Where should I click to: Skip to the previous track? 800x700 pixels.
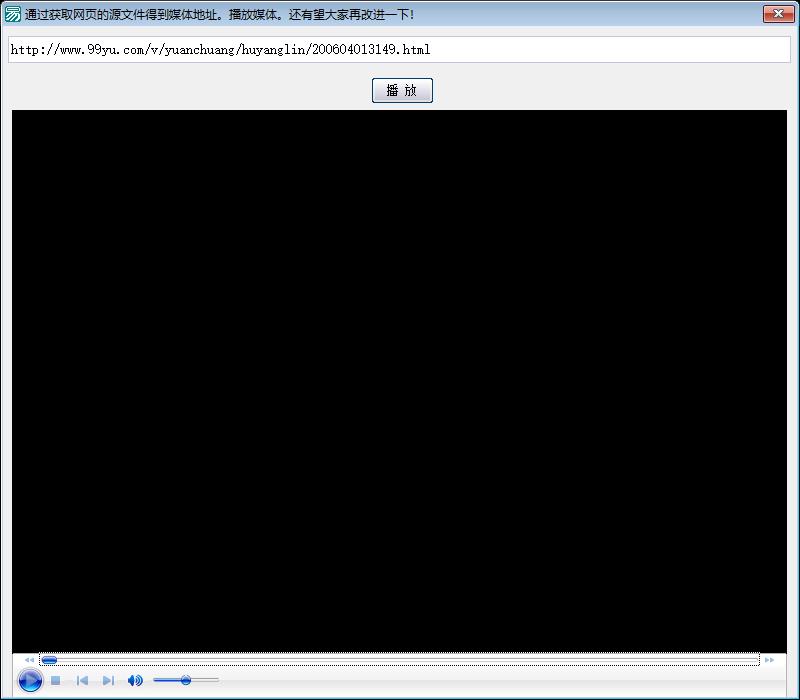(x=82, y=680)
